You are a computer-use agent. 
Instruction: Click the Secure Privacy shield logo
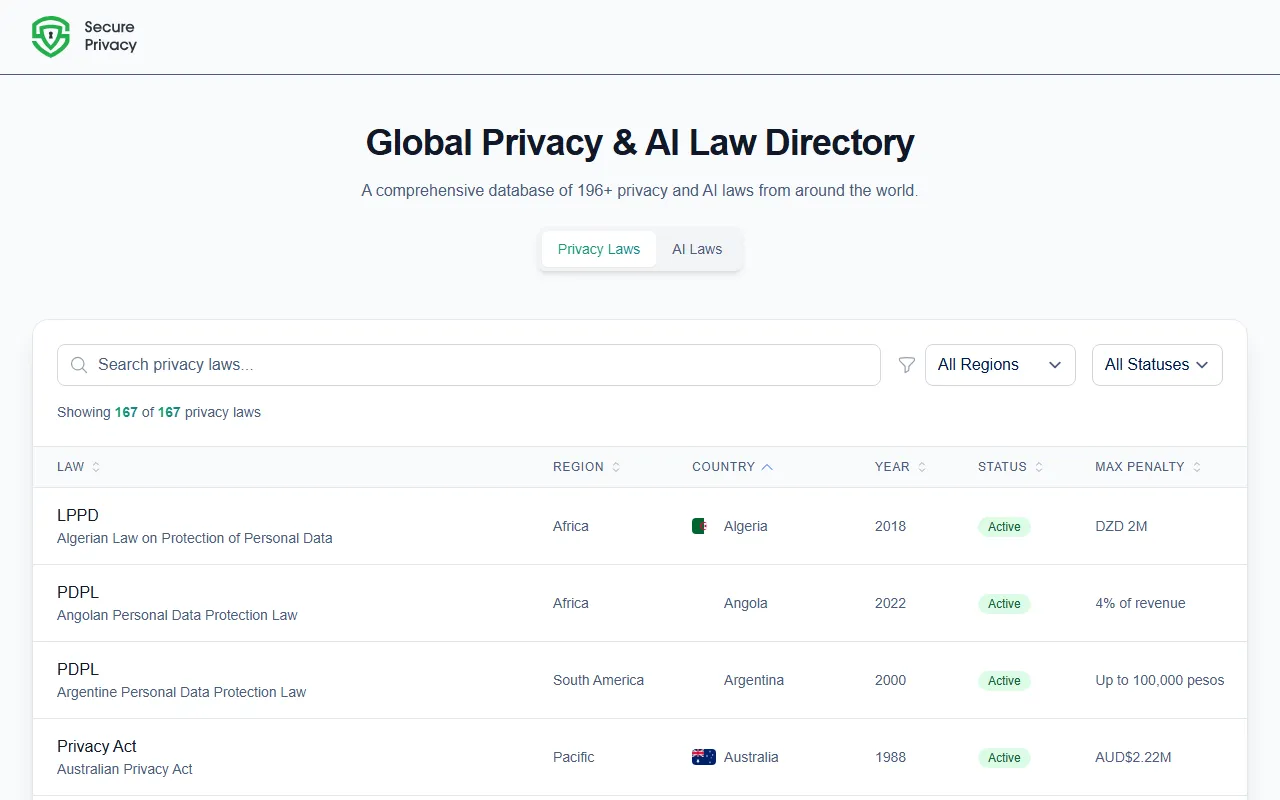[51, 37]
